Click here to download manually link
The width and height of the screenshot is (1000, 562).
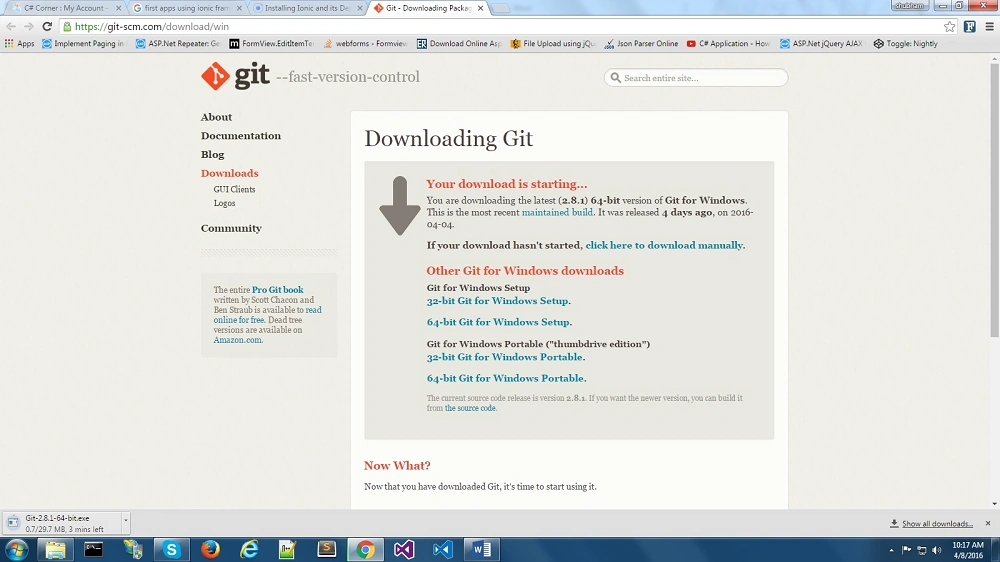pos(664,245)
